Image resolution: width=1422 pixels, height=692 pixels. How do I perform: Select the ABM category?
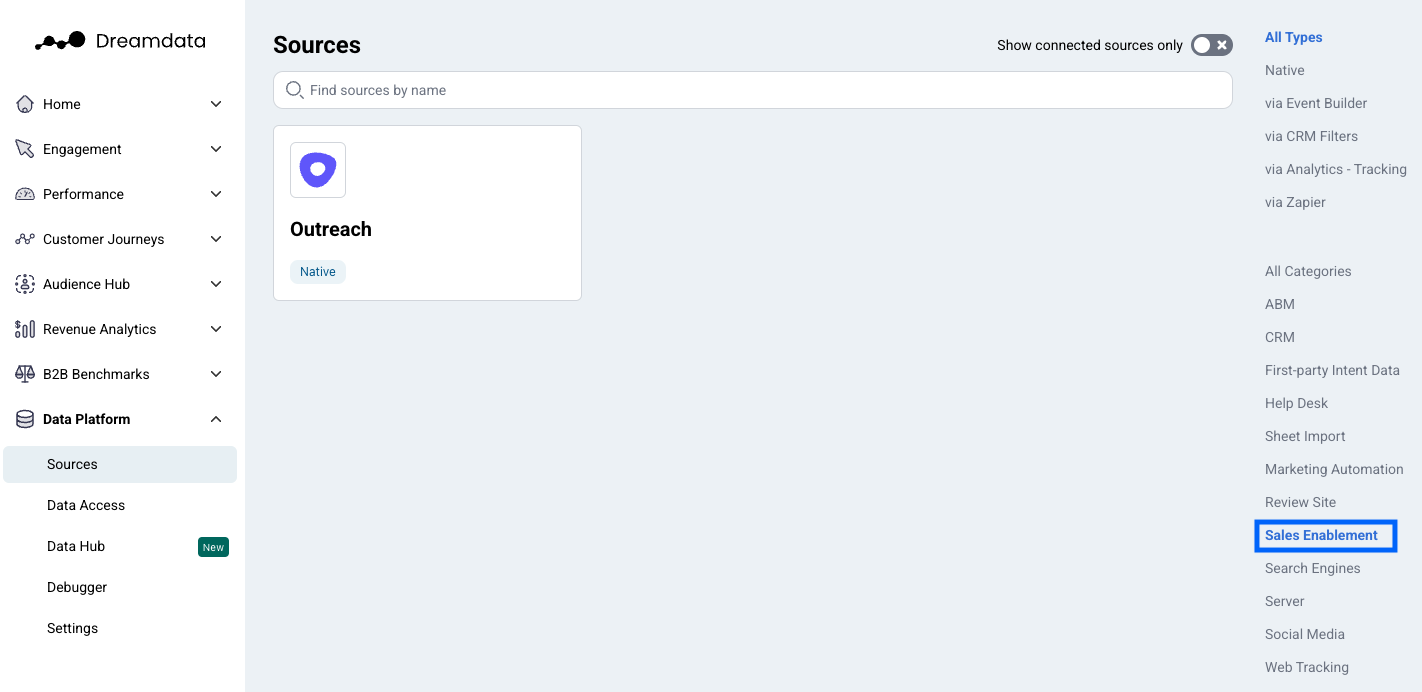click(x=1279, y=304)
